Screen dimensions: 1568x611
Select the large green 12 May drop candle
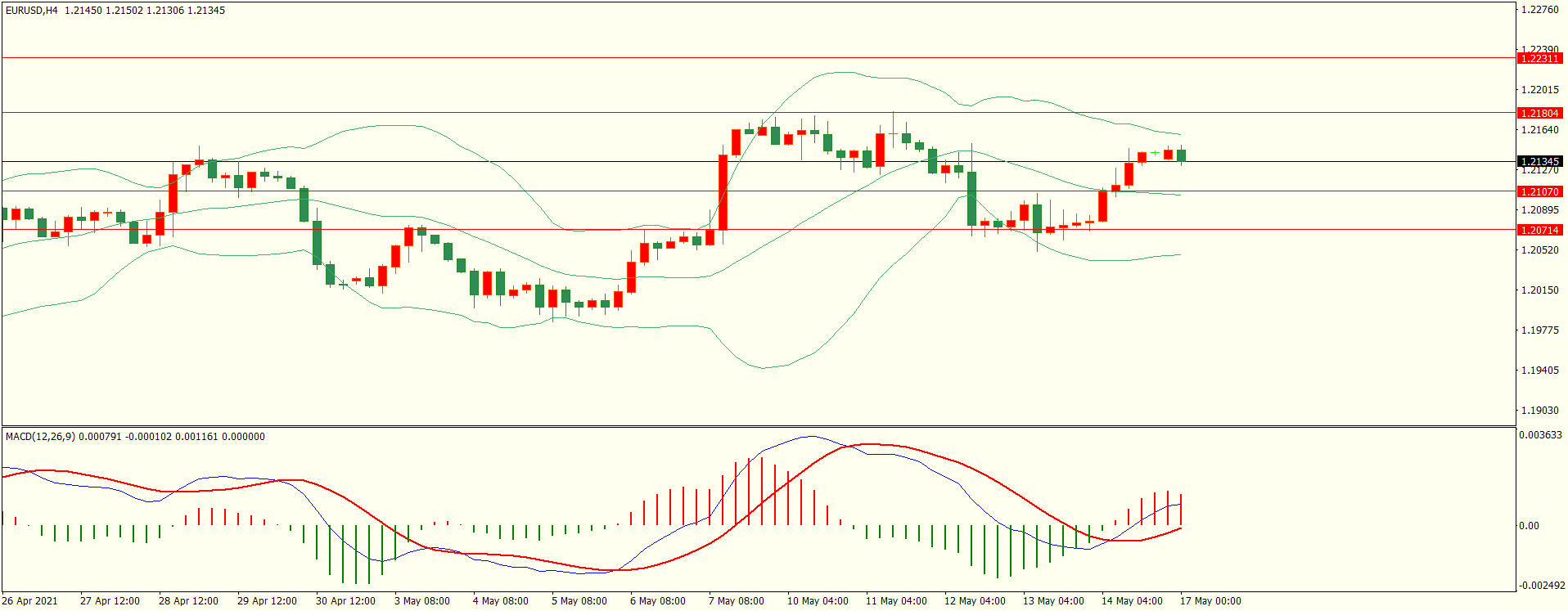coord(972,198)
